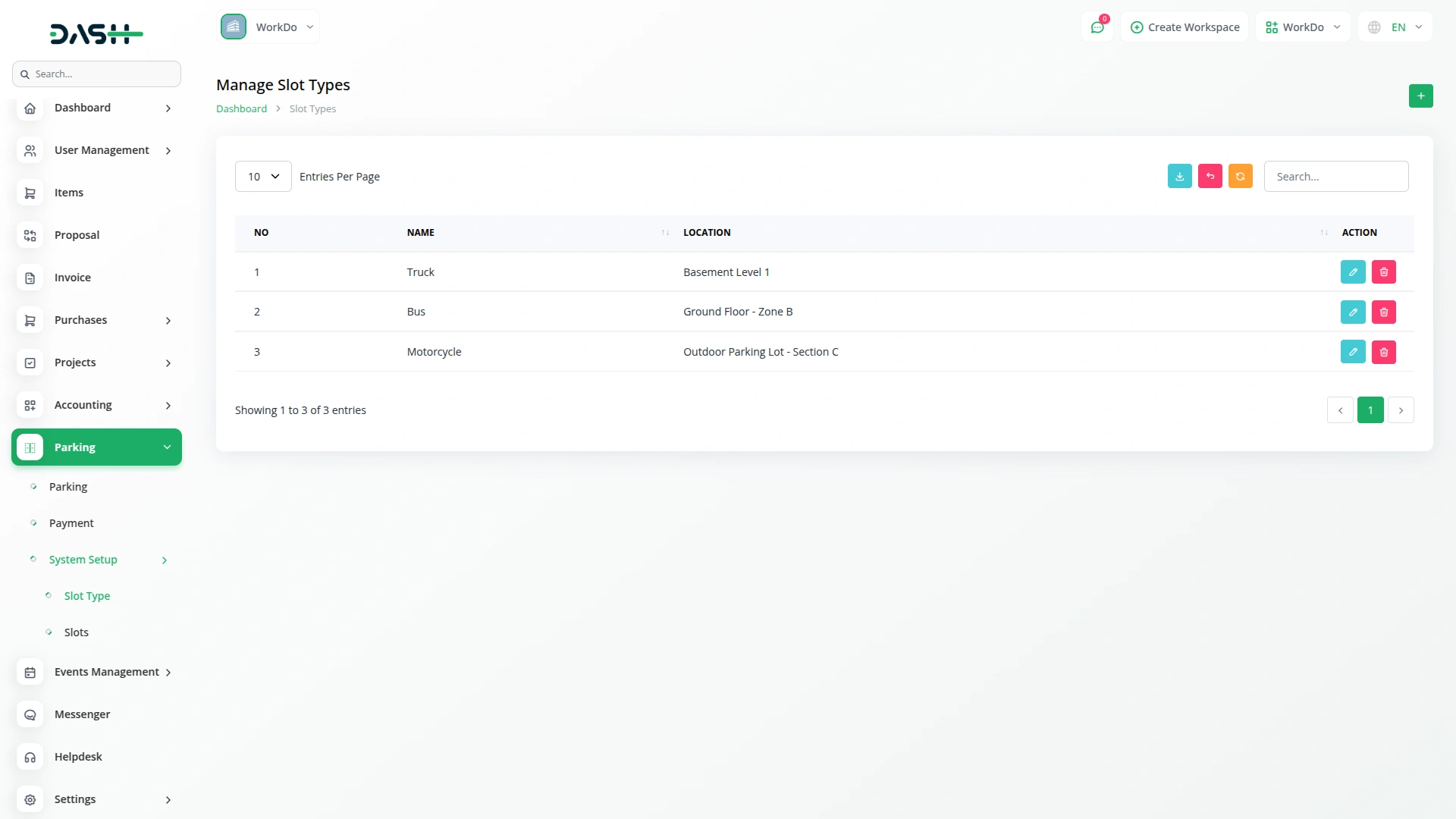This screenshot has width=1456, height=819.
Task: Open entries per page dropdown
Action: (x=263, y=177)
